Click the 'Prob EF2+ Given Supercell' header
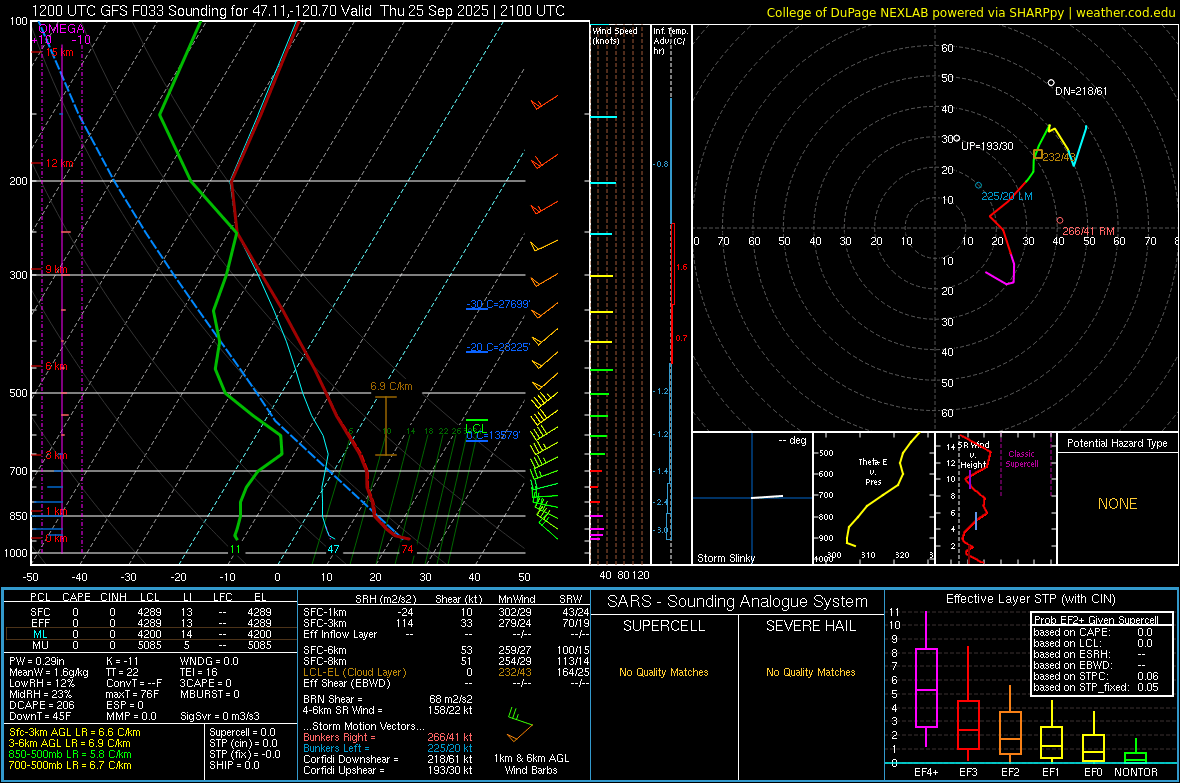Viewport: 1180px width, 783px height. coord(1096,620)
